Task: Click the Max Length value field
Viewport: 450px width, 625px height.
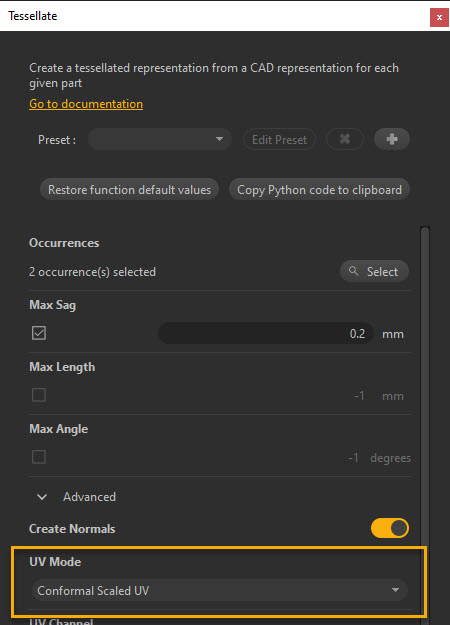Action: 266,395
